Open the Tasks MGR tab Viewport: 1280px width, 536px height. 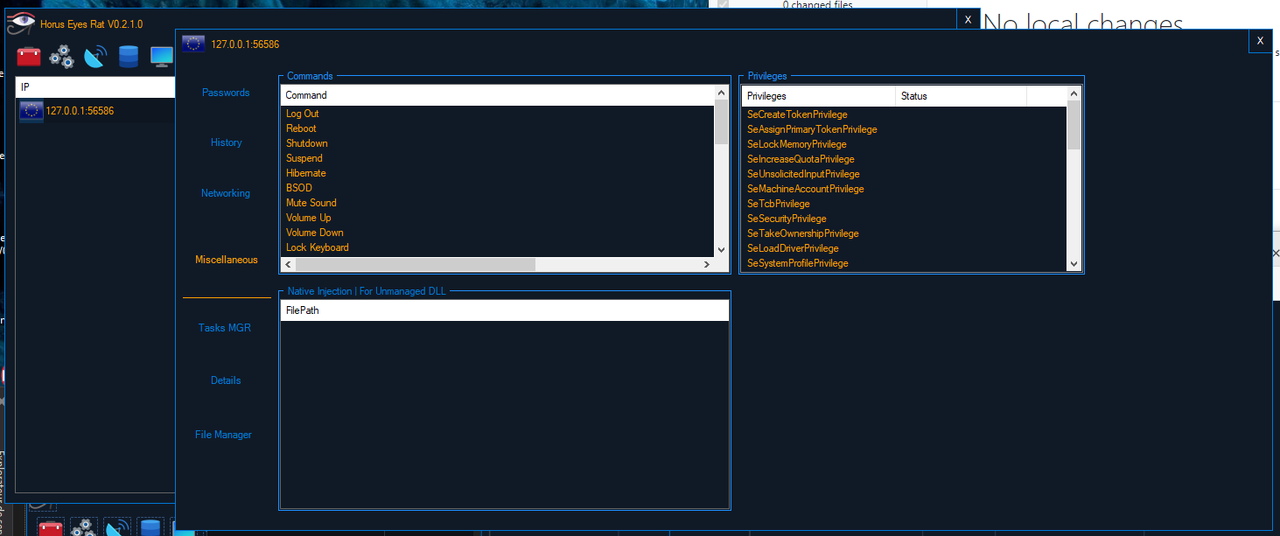click(225, 327)
